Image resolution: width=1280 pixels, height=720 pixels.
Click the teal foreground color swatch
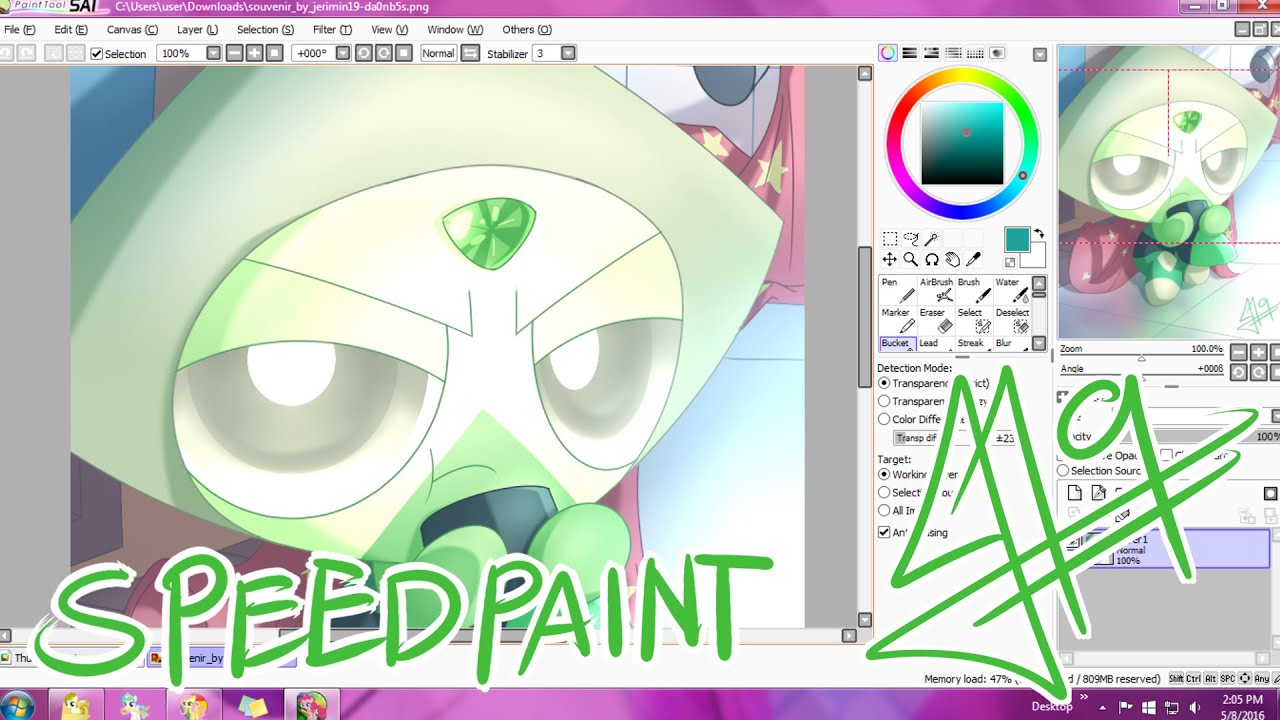pos(1017,239)
